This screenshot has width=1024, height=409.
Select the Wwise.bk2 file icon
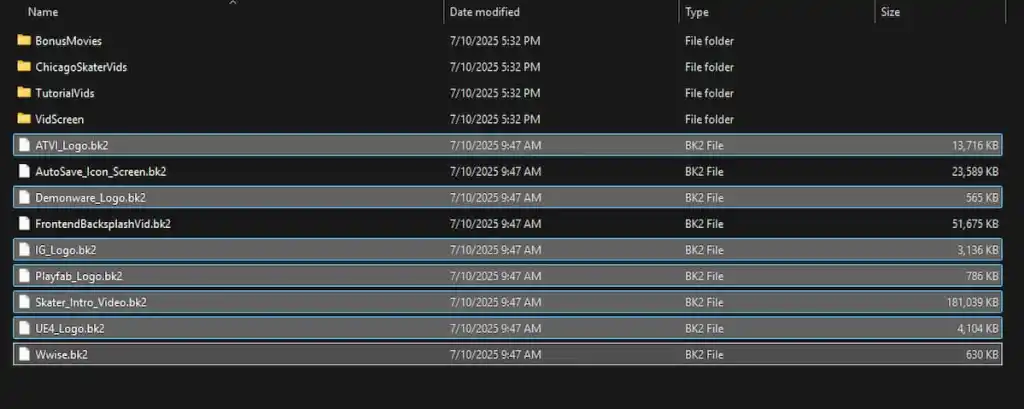[x=25, y=354]
